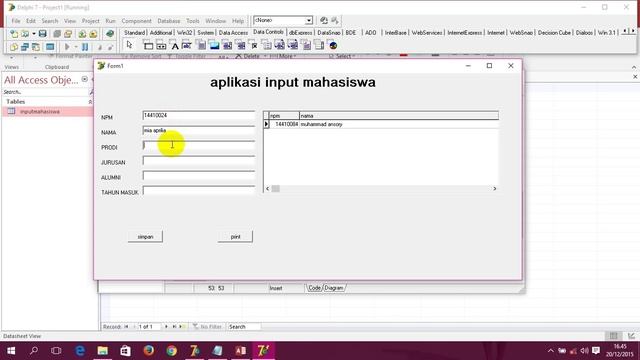The height and width of the screenshot is (360, 640).
Task: Click the NPM input field
Action: point(199,116)
